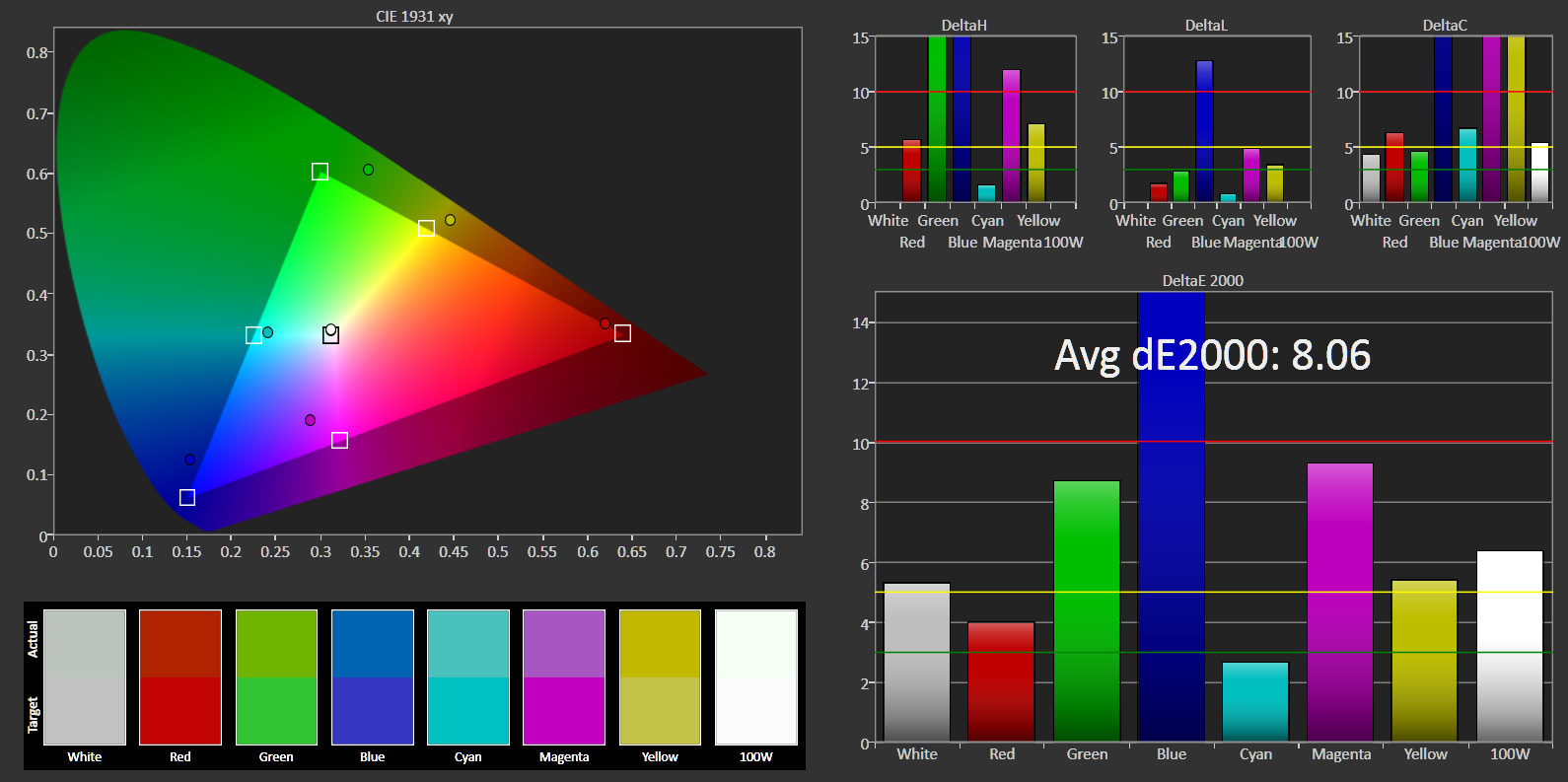Image resolution: width=1568 pixels, height=782 pixels.
Task: Select the "DeltaC" chart title
Action: (x=1445, y=26)
